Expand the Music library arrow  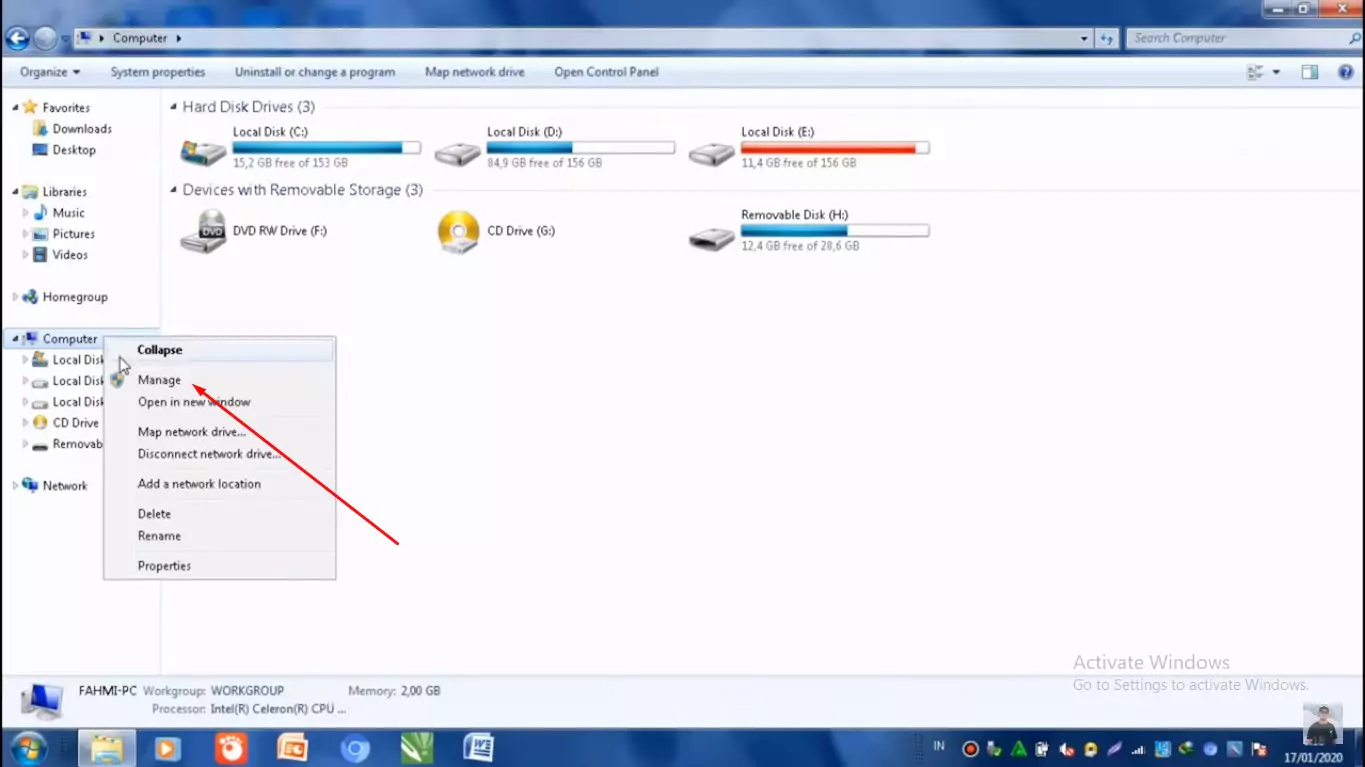[26, 213]
